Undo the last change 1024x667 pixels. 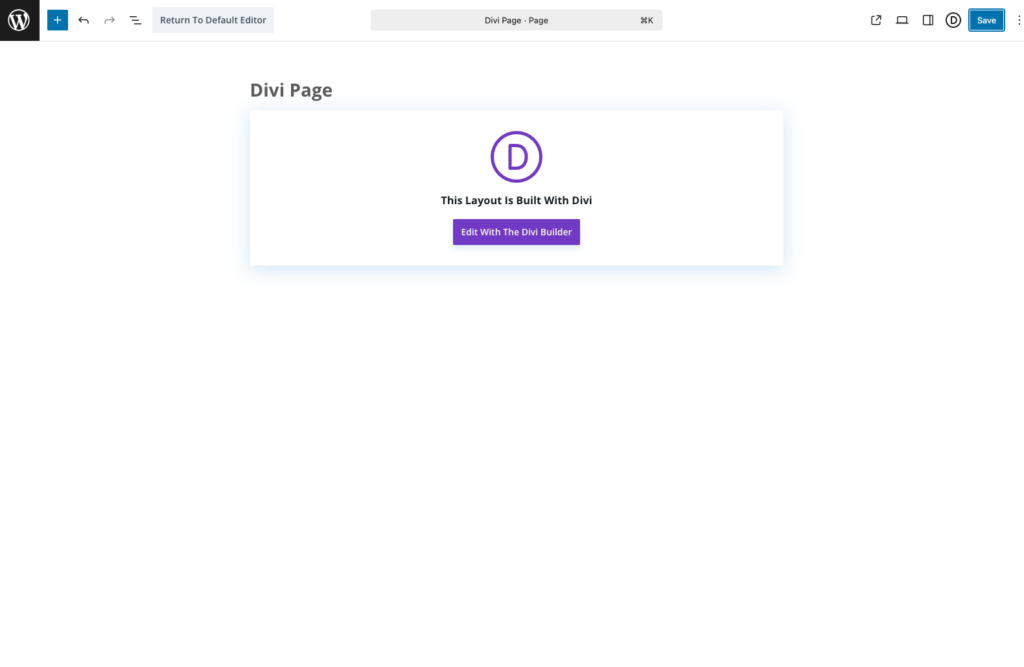tap(83, 20)
